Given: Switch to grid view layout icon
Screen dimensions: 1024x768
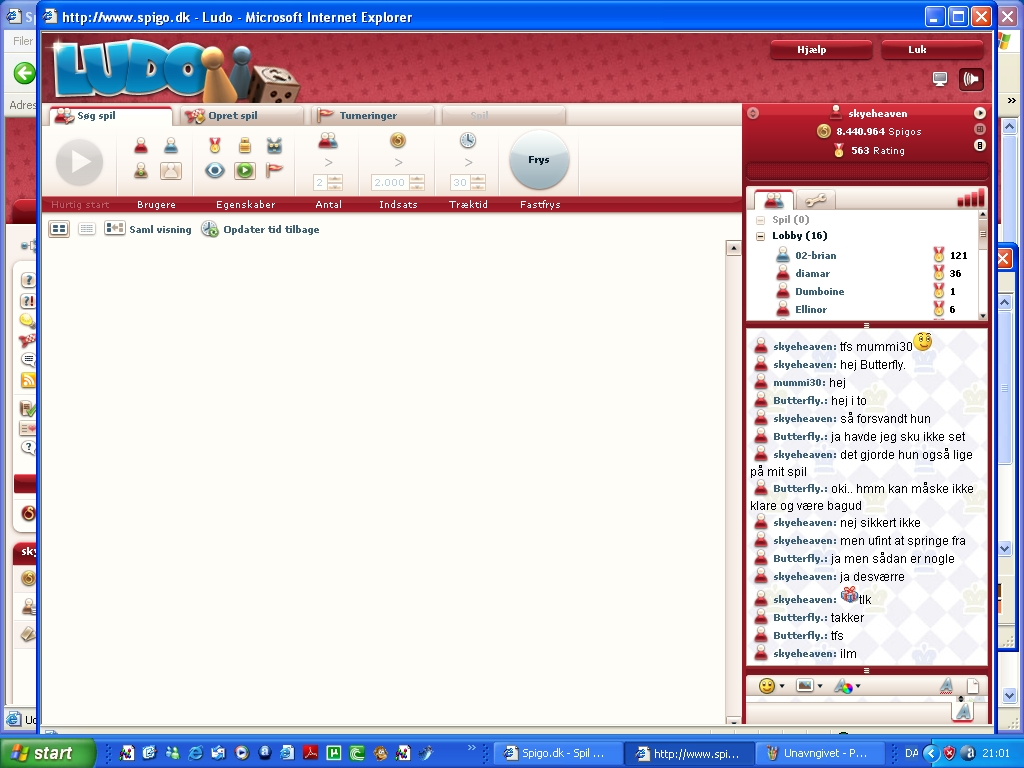Looking at the screenshot, I should (x=60, y=229).
